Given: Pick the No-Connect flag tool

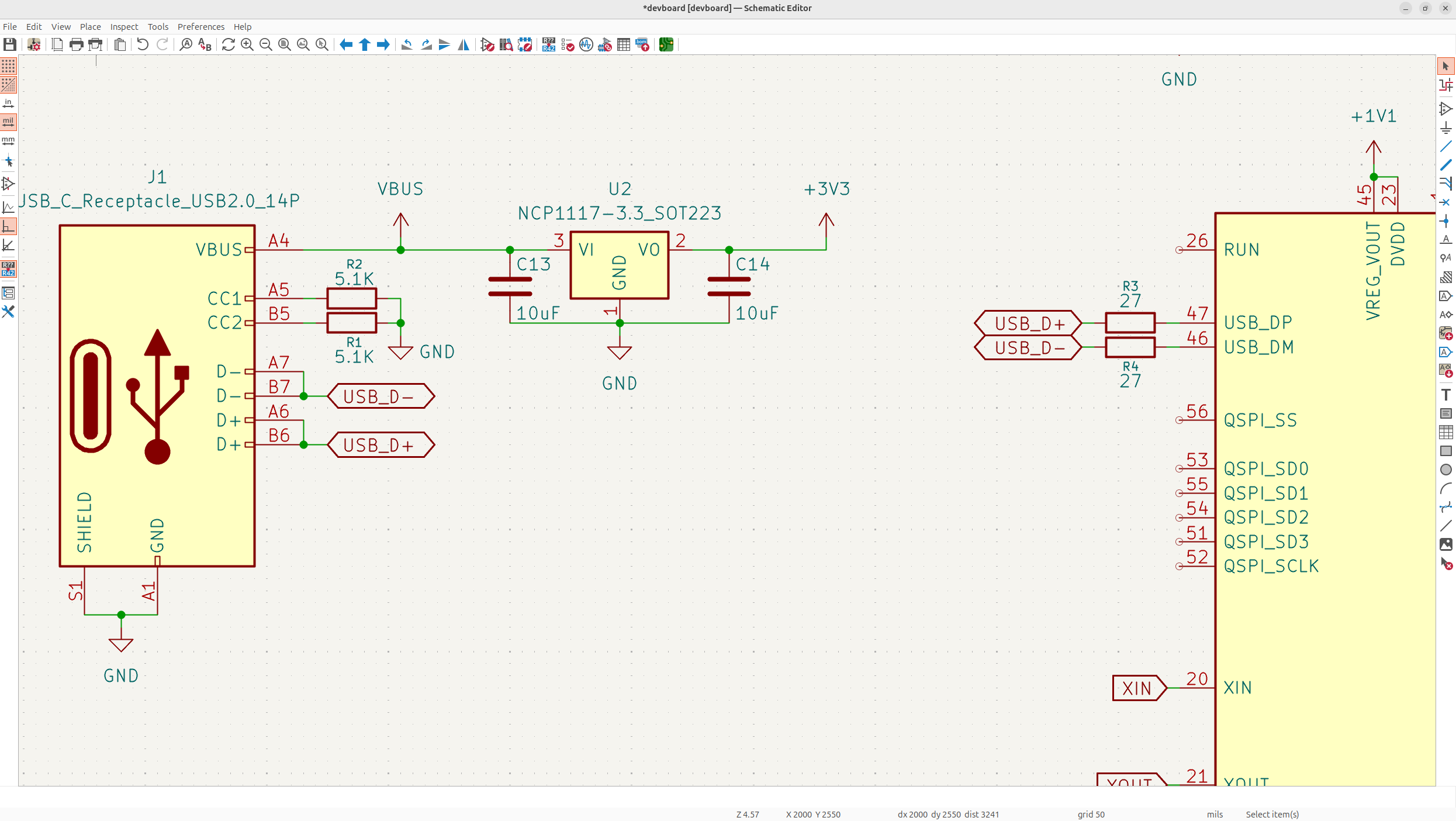Looking at the screenshot, I should 1445,202.
